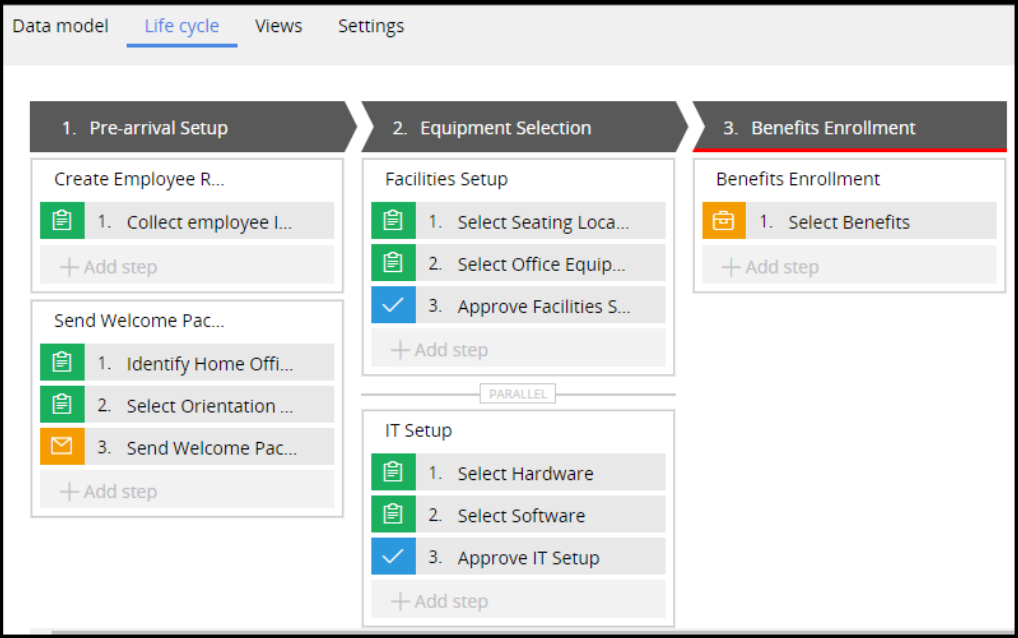Screen dimensions: 1018x638
Task: Click the green icon beside Select Software
Action: [393, 515]
